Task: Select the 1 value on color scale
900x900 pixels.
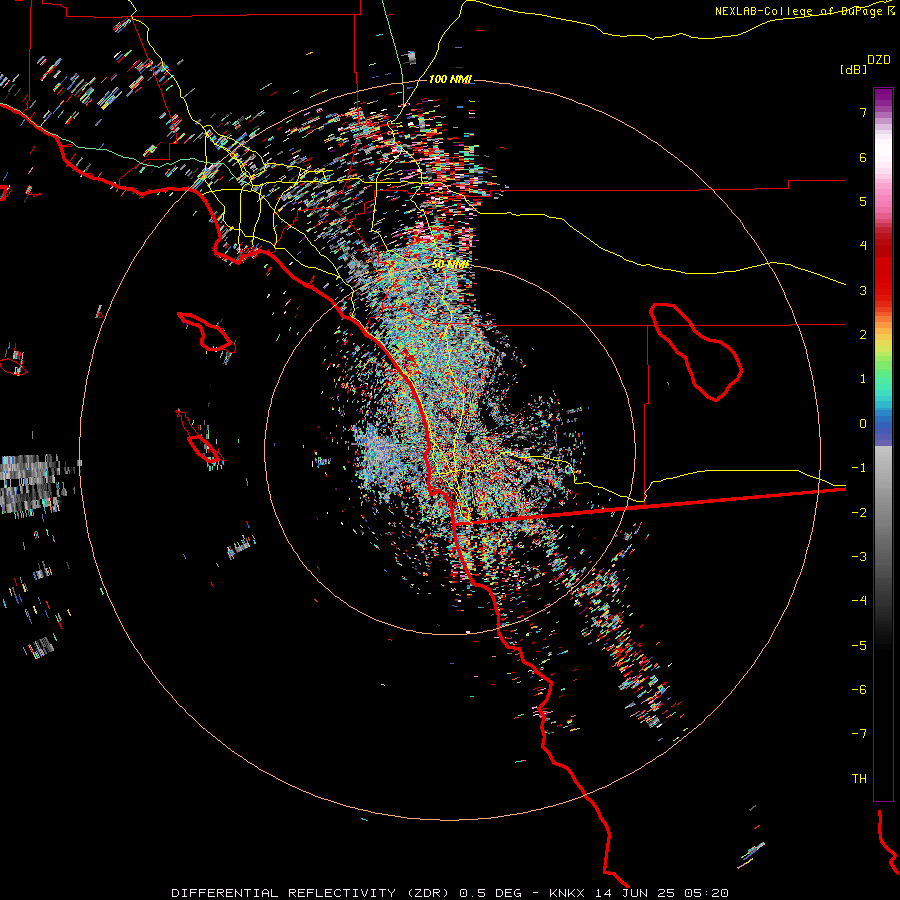Action: (x=863, y=379)
